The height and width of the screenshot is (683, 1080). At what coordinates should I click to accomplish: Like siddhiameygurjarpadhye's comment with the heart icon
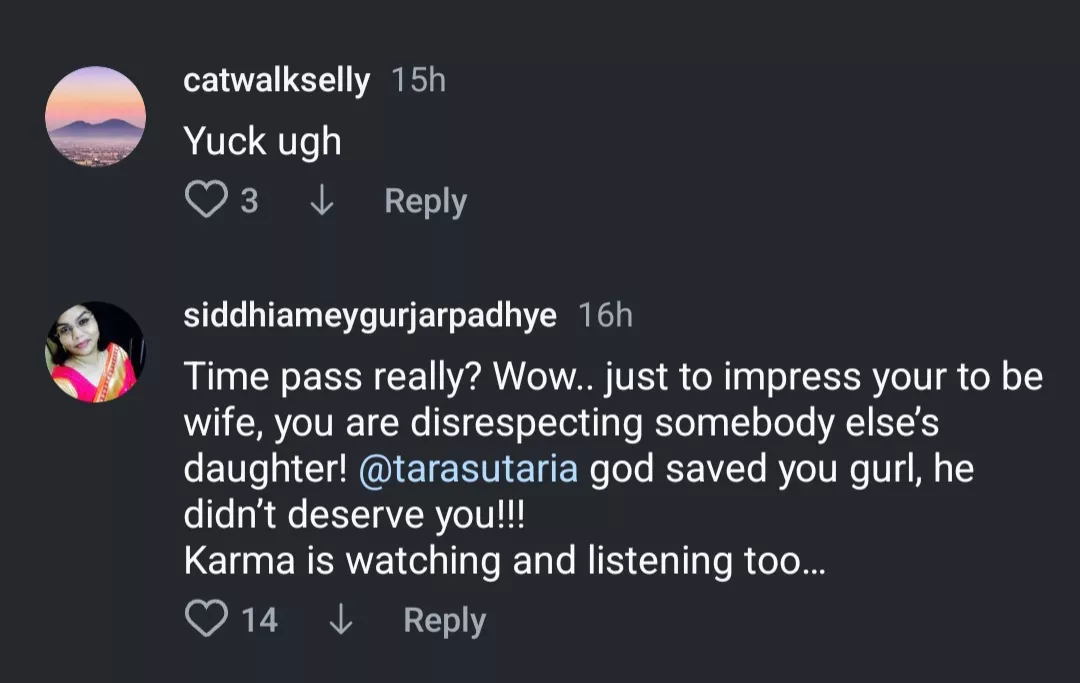coord(206,619)
